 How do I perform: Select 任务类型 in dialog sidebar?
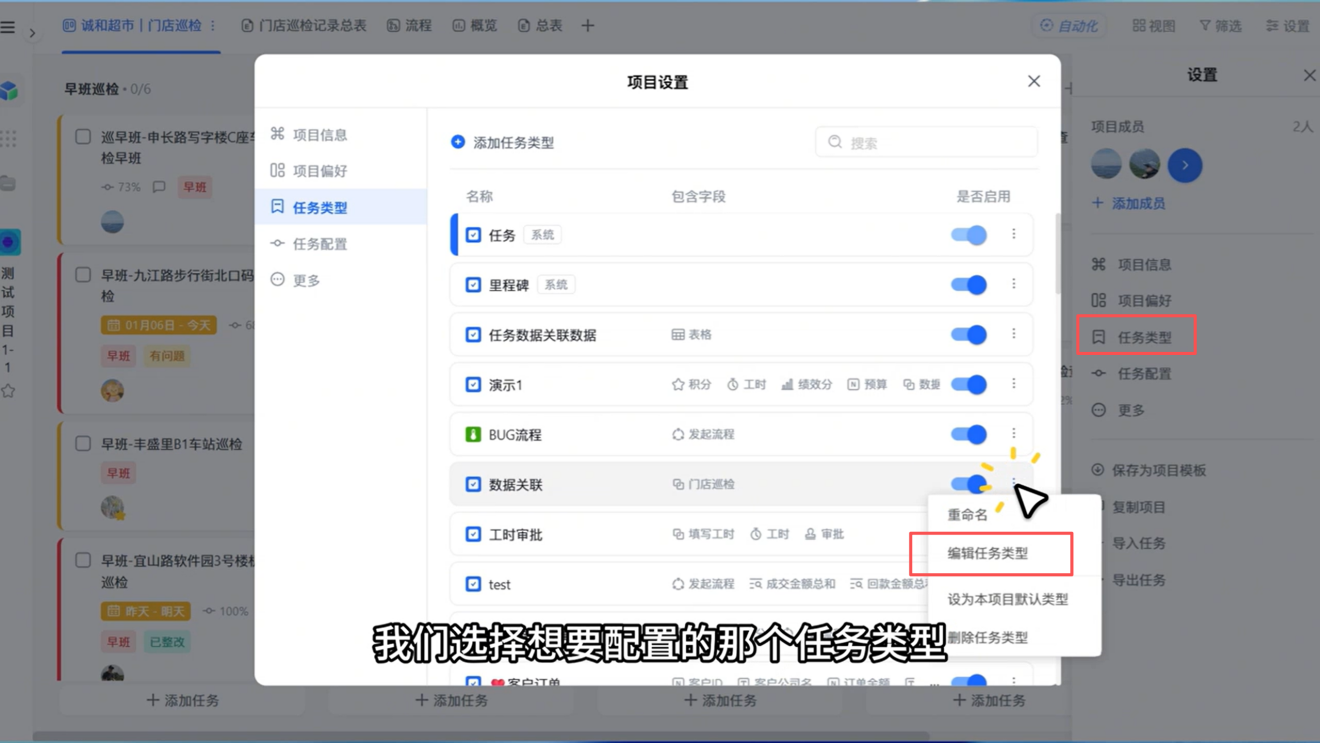pyautogui.click(x=341, y=207)
